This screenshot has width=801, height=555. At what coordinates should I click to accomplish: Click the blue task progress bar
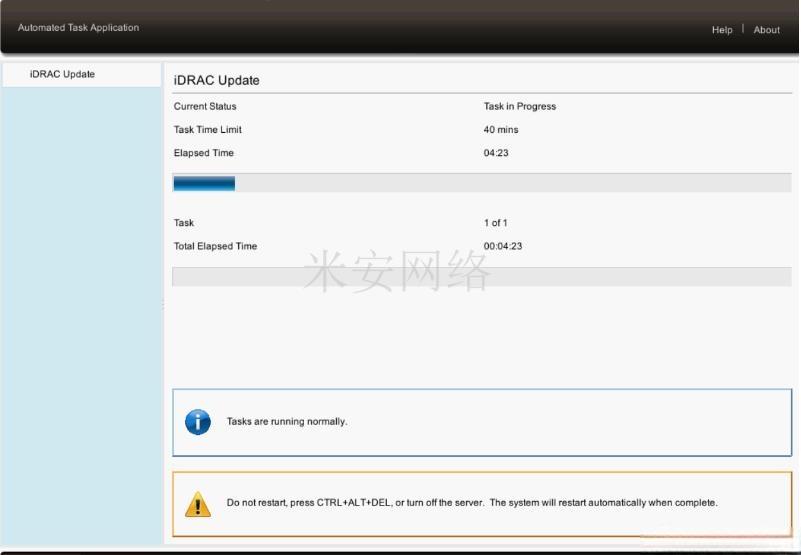click(x=482, y=183)
